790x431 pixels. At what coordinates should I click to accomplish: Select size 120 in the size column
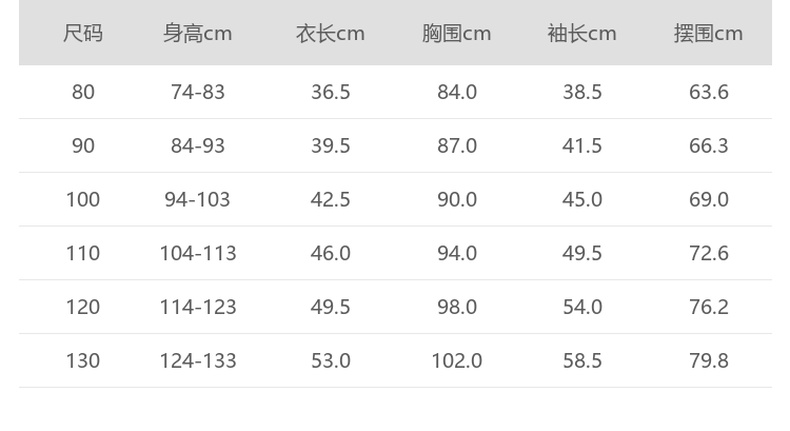(83, 307)
